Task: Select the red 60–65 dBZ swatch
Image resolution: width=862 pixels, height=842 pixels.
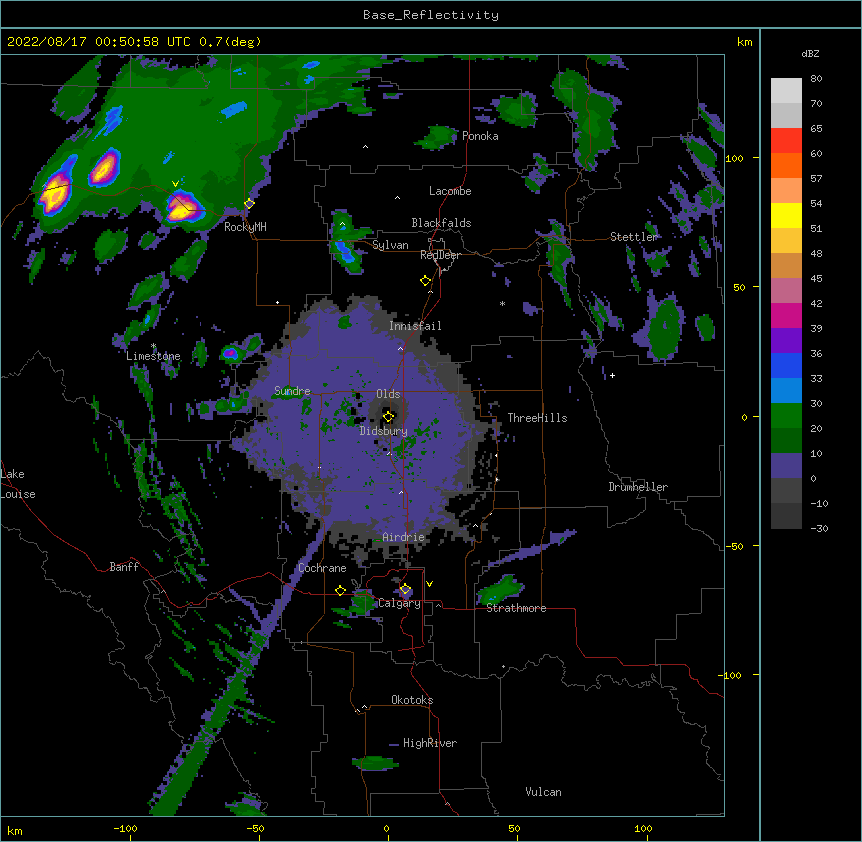Action: point(786,141)
